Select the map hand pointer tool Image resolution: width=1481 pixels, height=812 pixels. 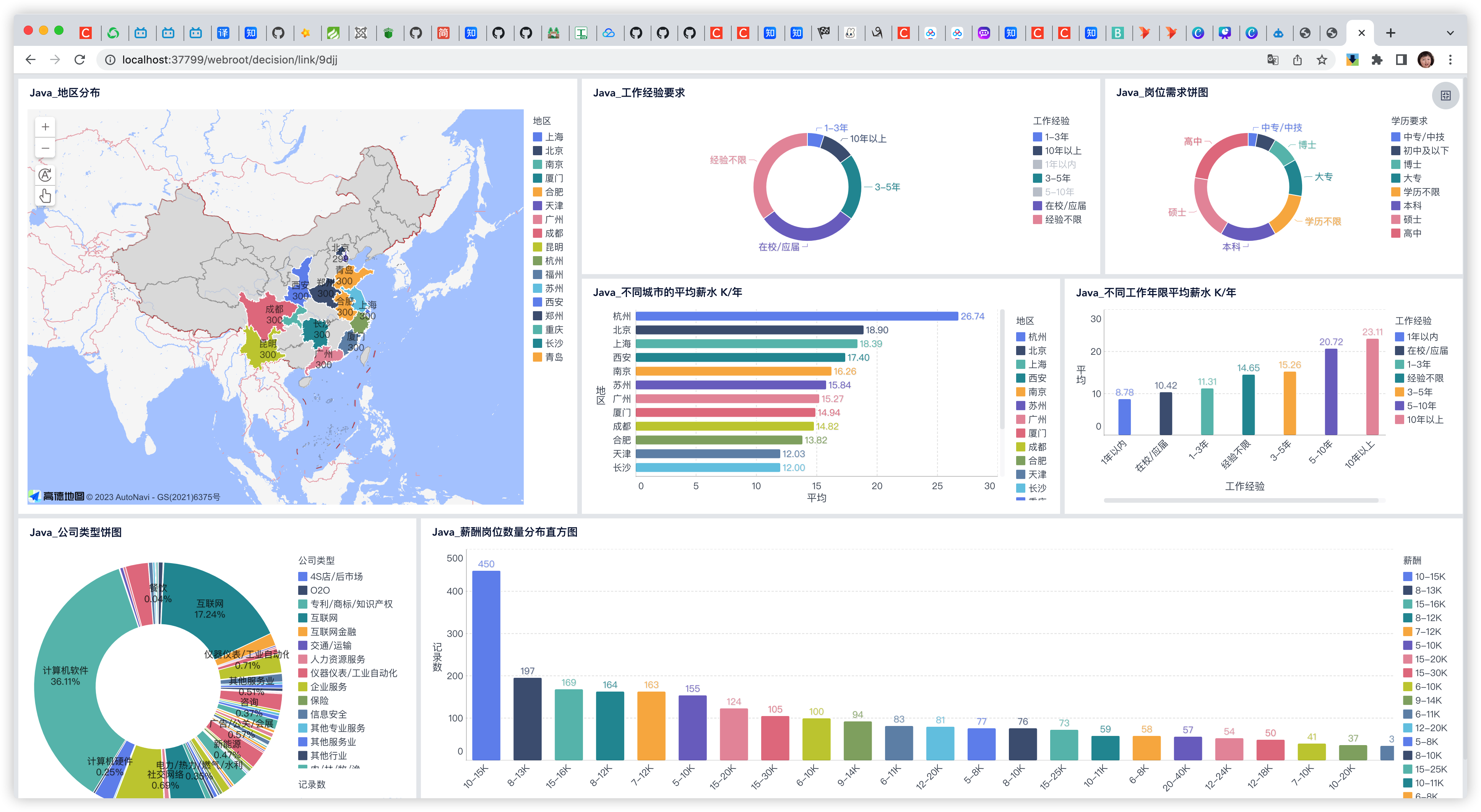click(x=45, y=196)
